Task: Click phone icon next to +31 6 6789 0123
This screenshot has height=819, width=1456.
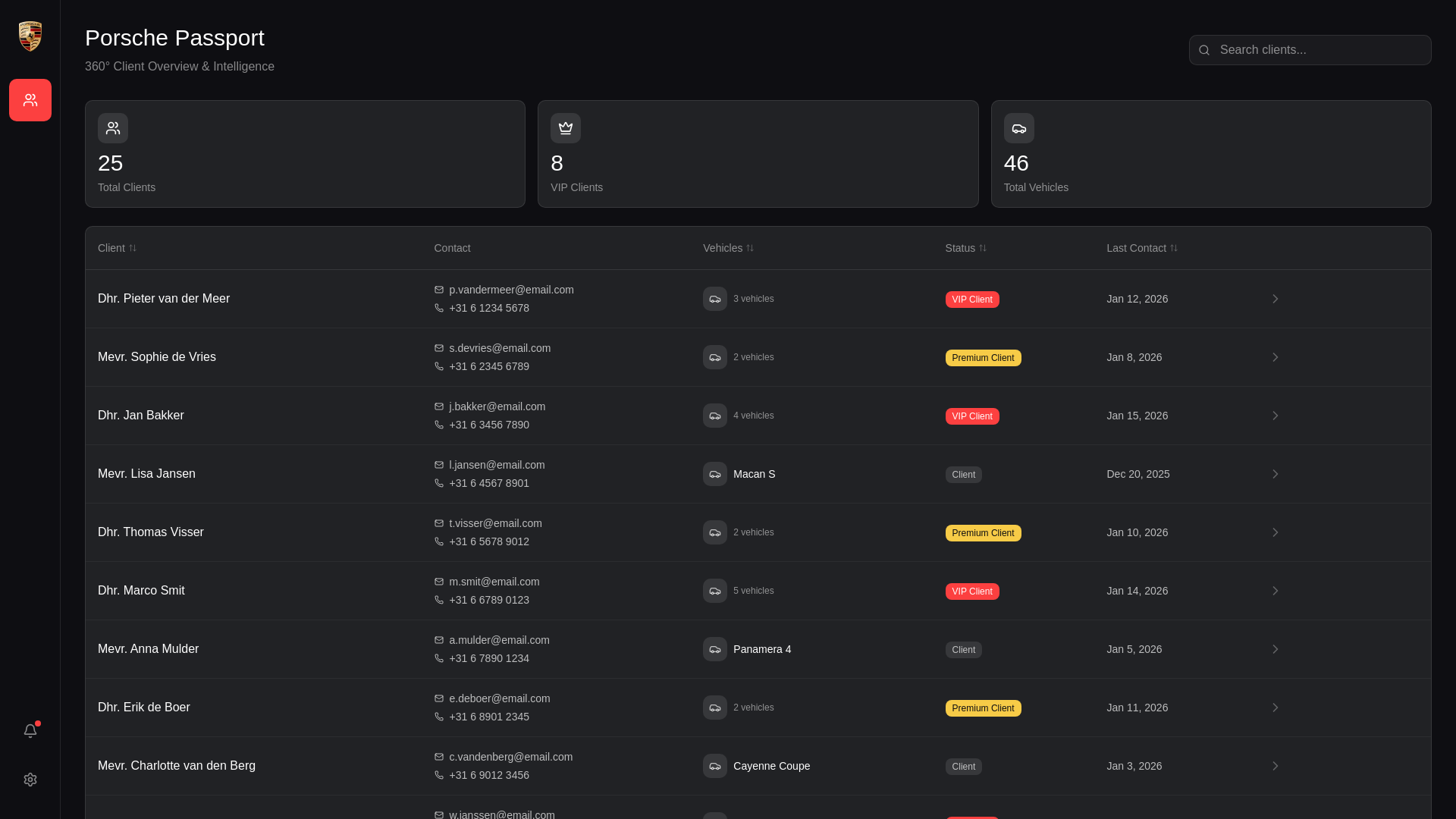Action: pyautogui.click(x=439, y=600)
